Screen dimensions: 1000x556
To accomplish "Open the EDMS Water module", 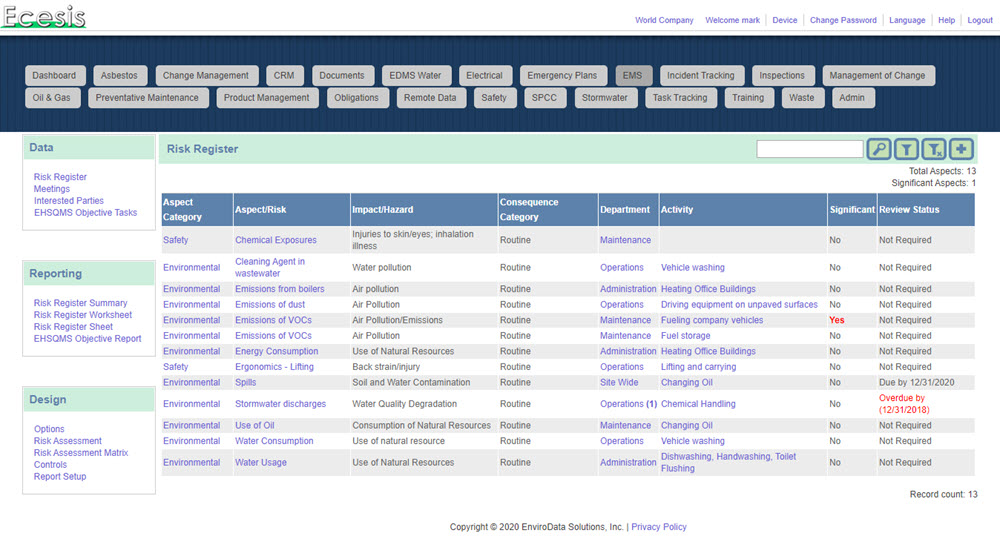I will [416, 75].
